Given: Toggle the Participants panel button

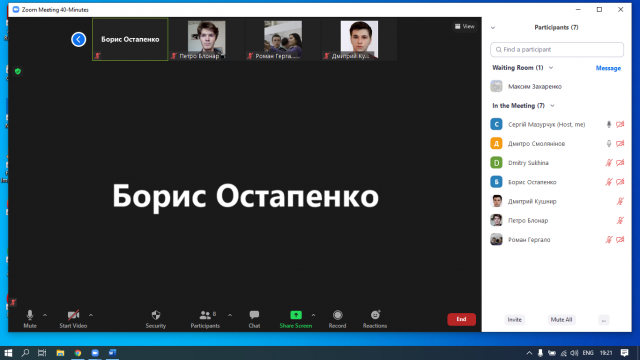Looking at the screenshot, I should click(205, 319).
